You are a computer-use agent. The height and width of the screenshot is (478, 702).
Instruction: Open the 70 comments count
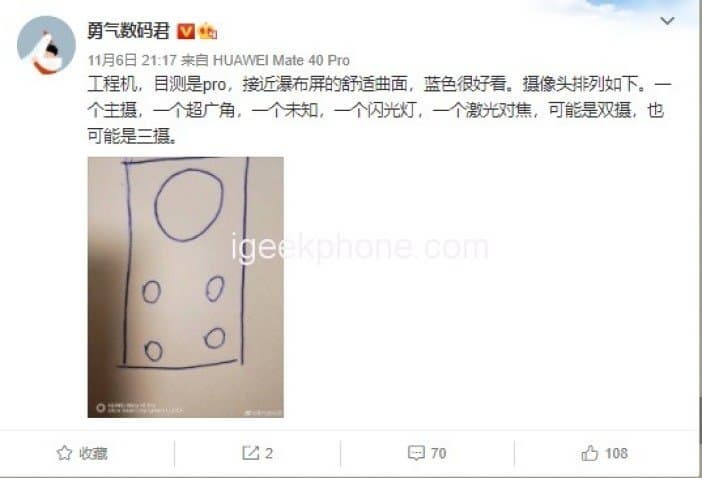[439, 453]
